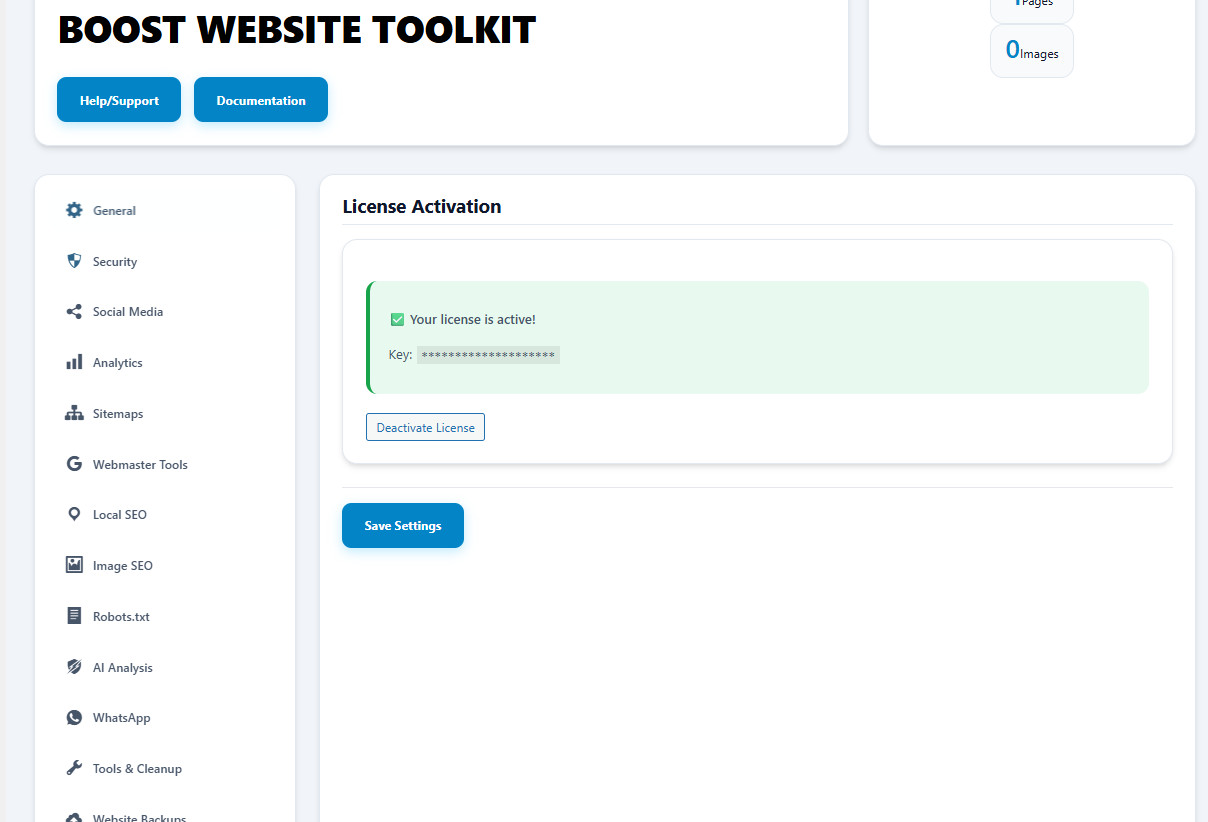Select the Social Media share icon

tap(74, 312)
